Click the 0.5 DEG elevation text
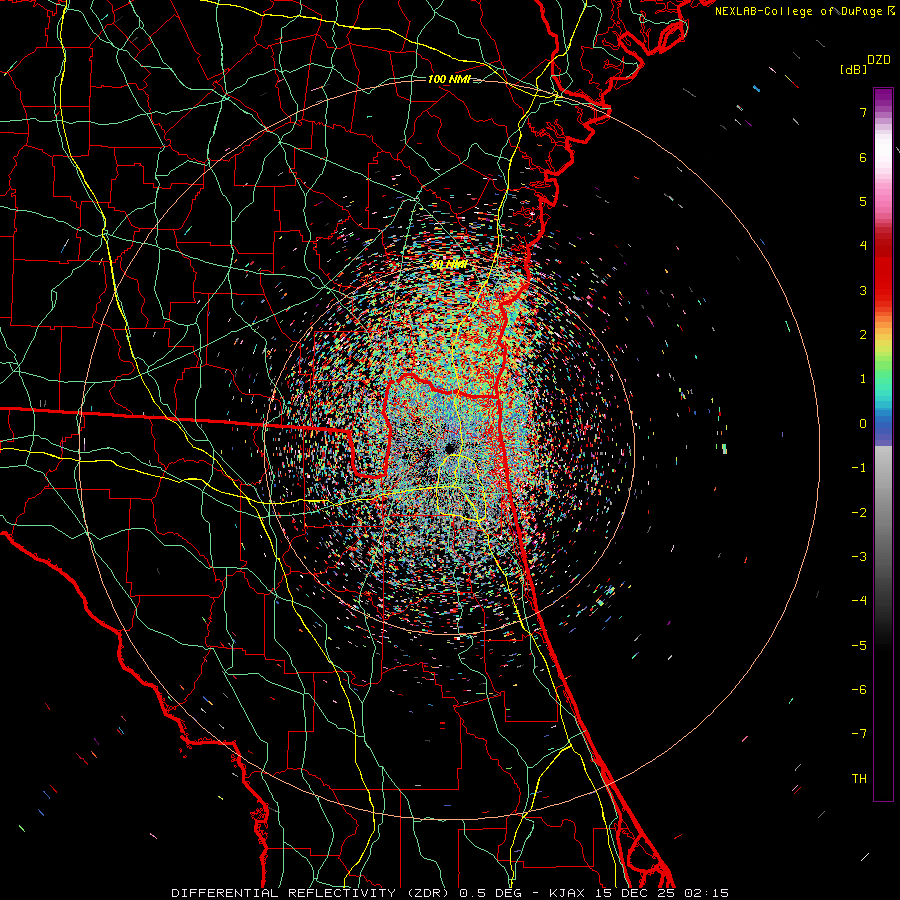900x900 pixels. pos(492,893)
